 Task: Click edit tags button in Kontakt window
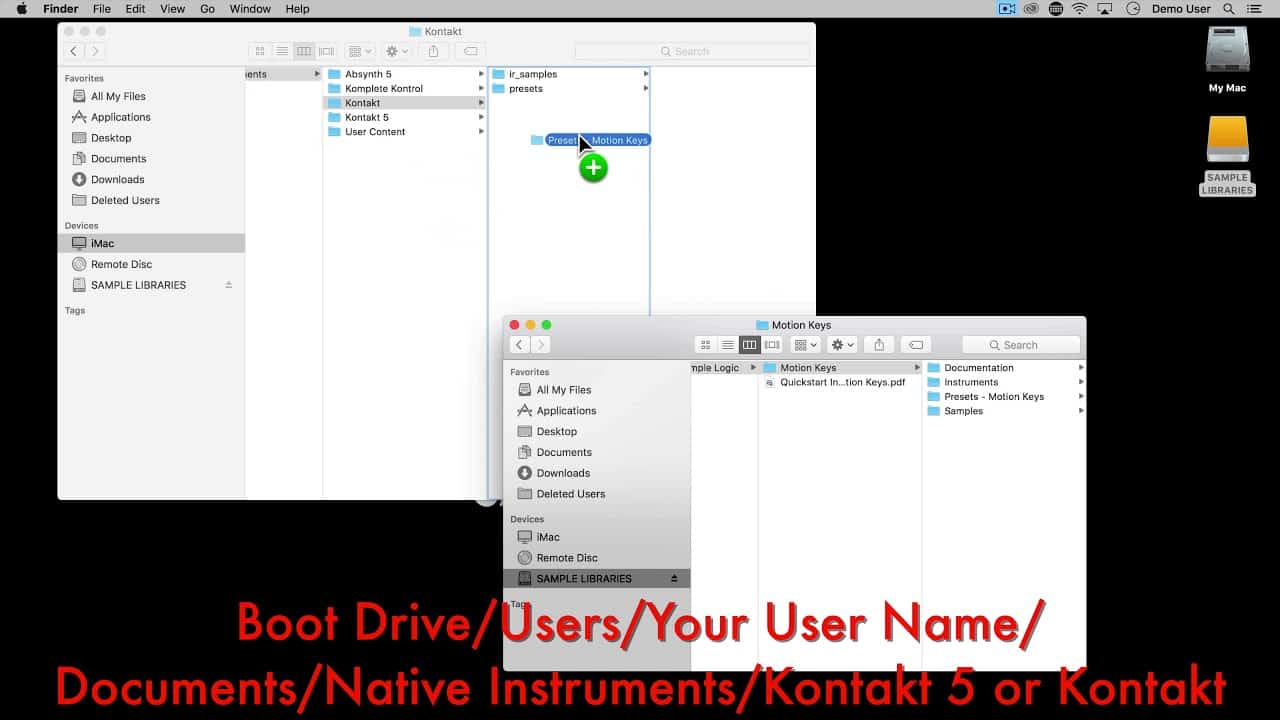[x=470, y=51]
